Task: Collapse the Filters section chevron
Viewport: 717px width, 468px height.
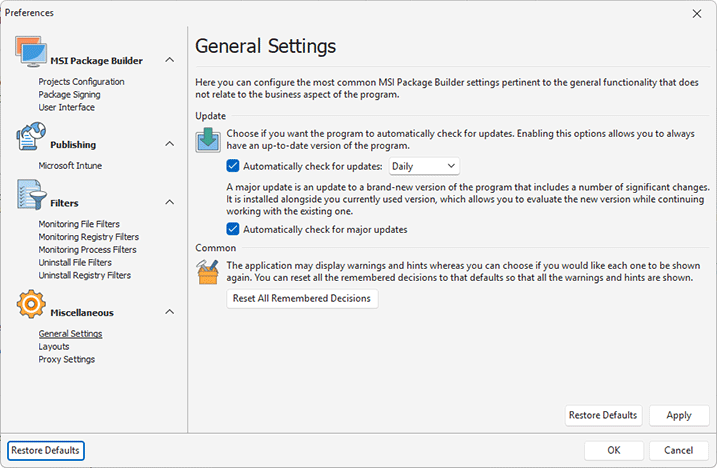Action: click(x=169, y=203)
